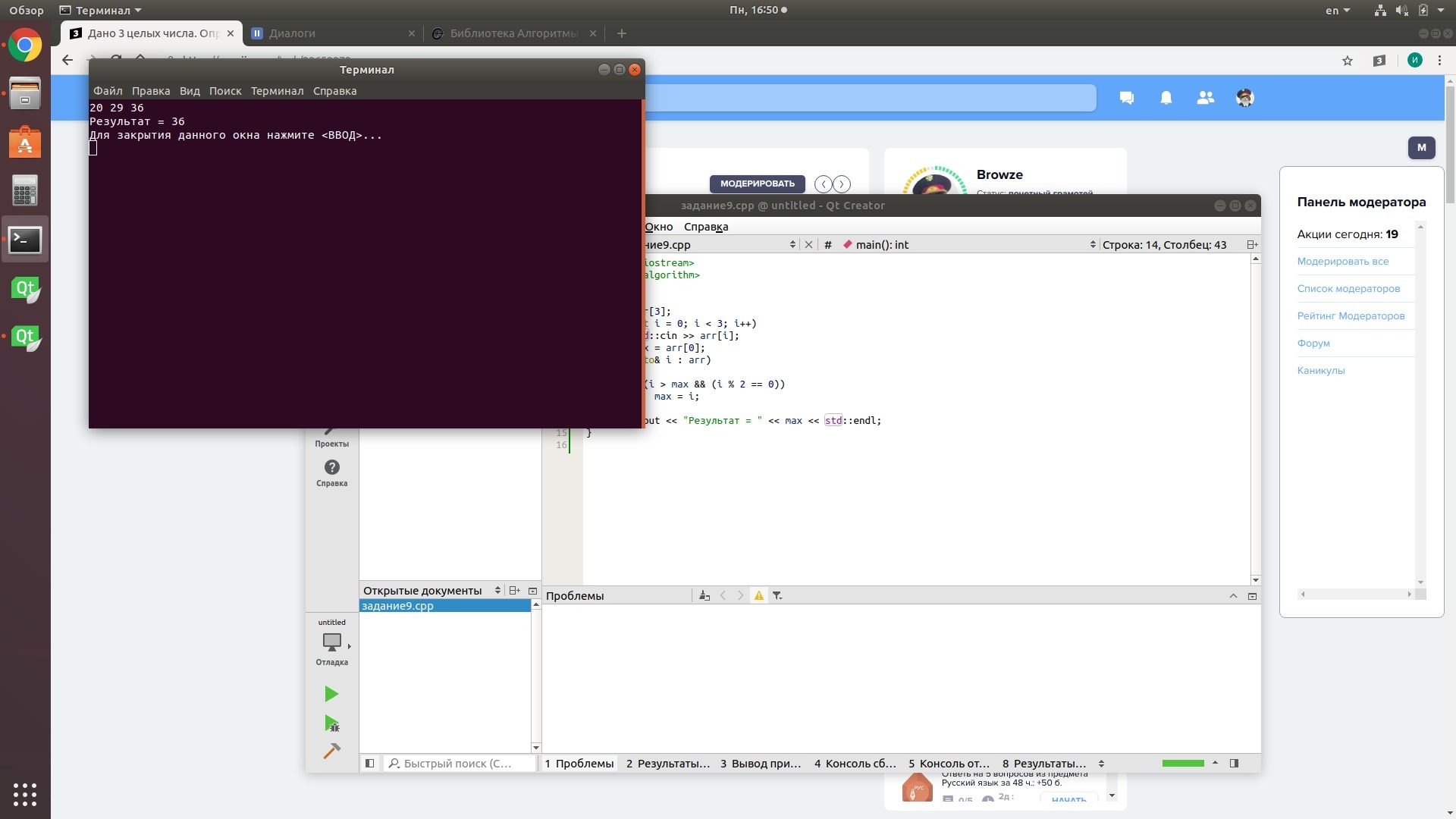The height and width of the screenshot is (819, 1456).
Task: Open the messages chat icon on the website
Action: pos(1126,98)
